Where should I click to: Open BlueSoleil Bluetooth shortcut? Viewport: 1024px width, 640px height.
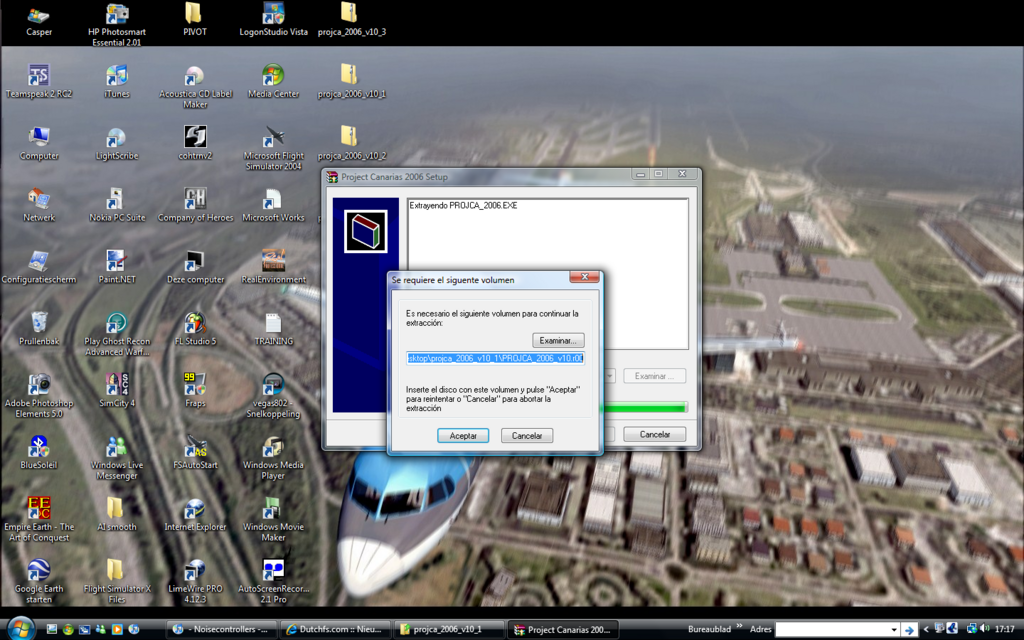39,452
